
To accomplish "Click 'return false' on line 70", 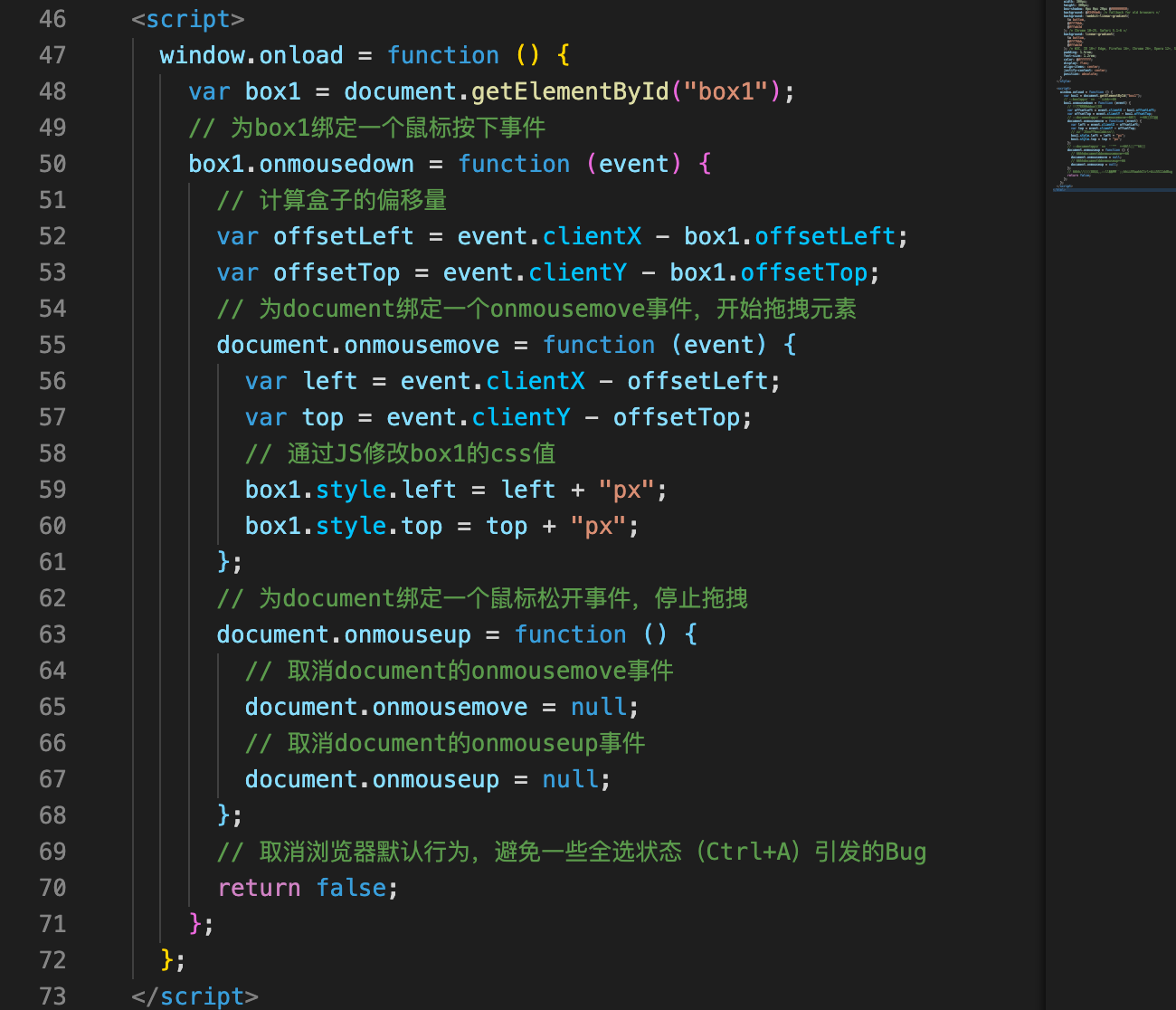I will [301, 888].
